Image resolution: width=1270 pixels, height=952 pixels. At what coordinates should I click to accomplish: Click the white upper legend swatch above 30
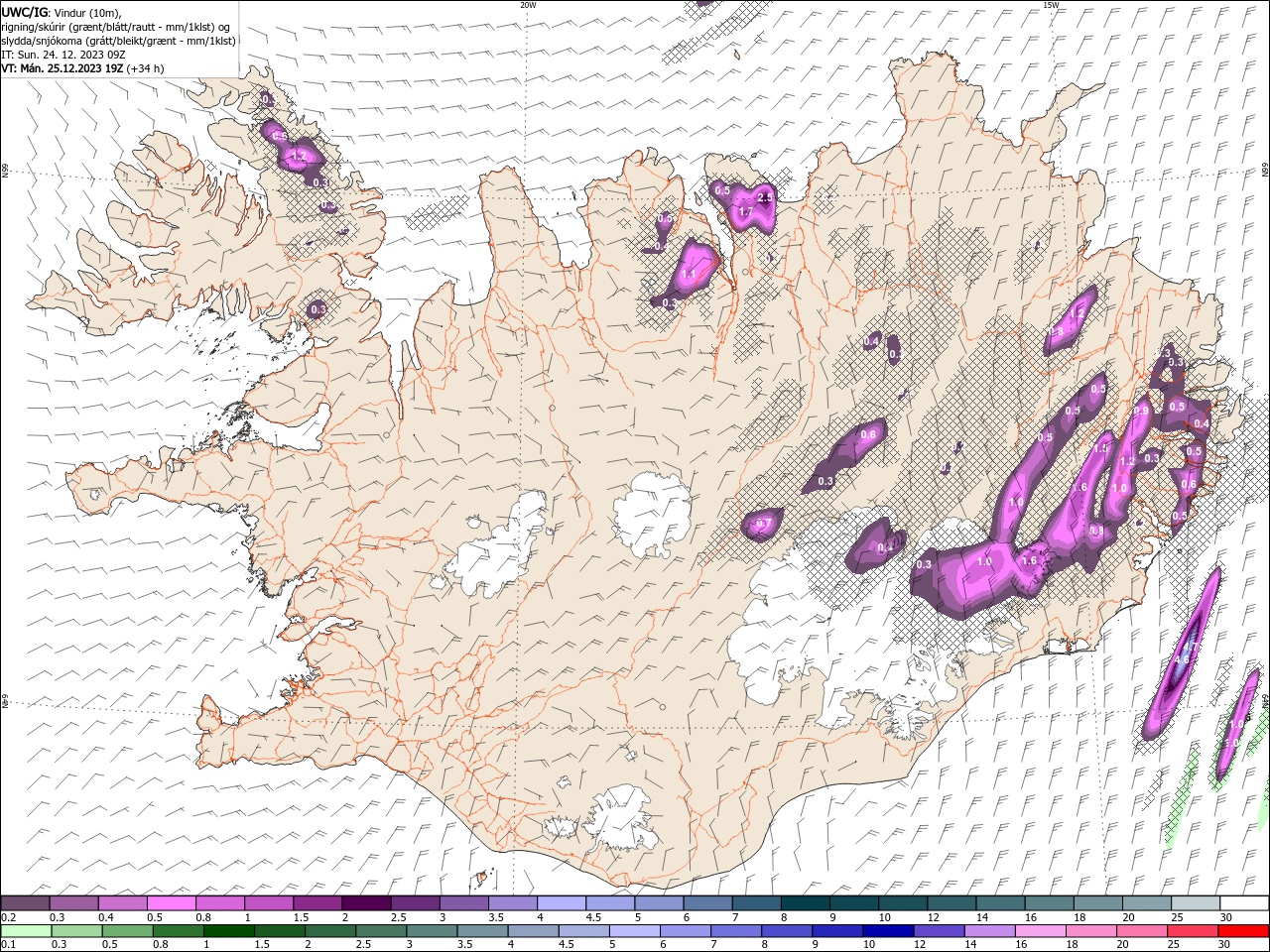click(x=1244, y=903)
